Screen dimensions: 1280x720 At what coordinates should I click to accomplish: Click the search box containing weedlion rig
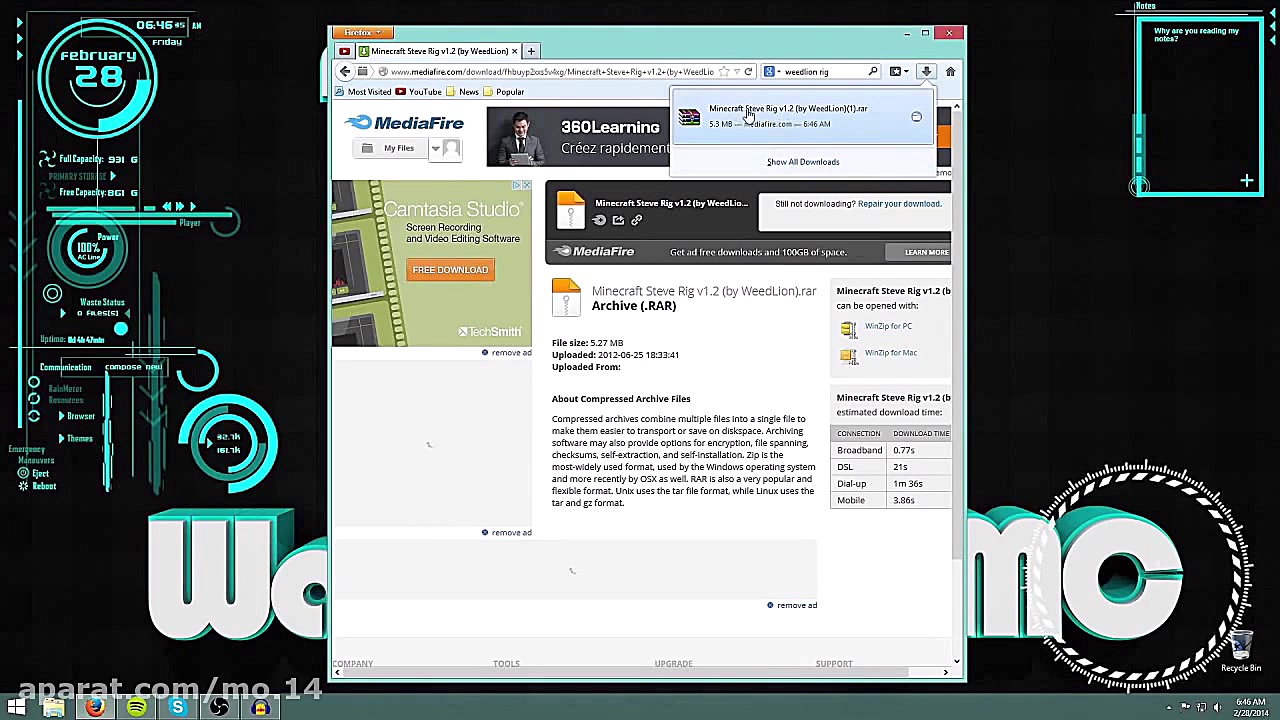click(823, 72)
